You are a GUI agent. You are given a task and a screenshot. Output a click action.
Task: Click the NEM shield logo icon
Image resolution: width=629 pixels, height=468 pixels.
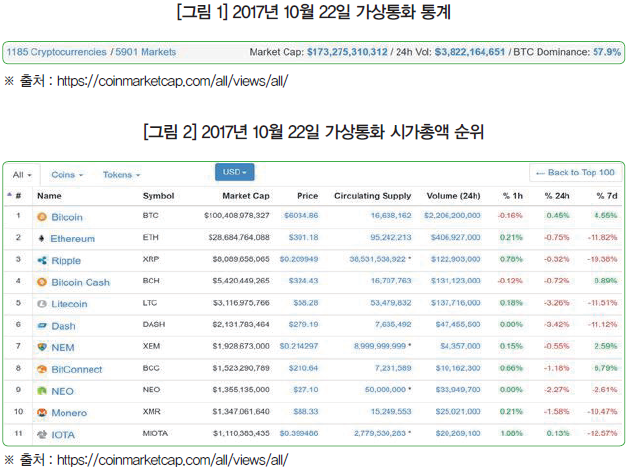[x=42, y=347]
